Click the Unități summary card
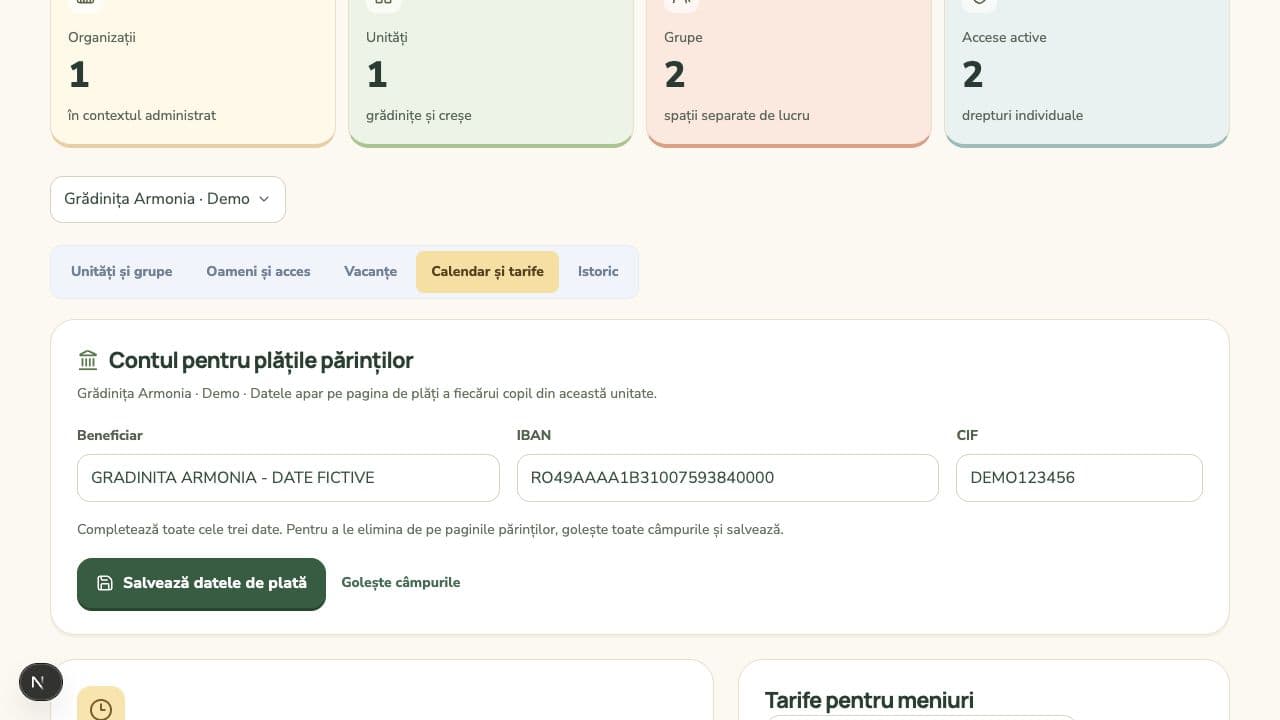 tap(491, 72)
